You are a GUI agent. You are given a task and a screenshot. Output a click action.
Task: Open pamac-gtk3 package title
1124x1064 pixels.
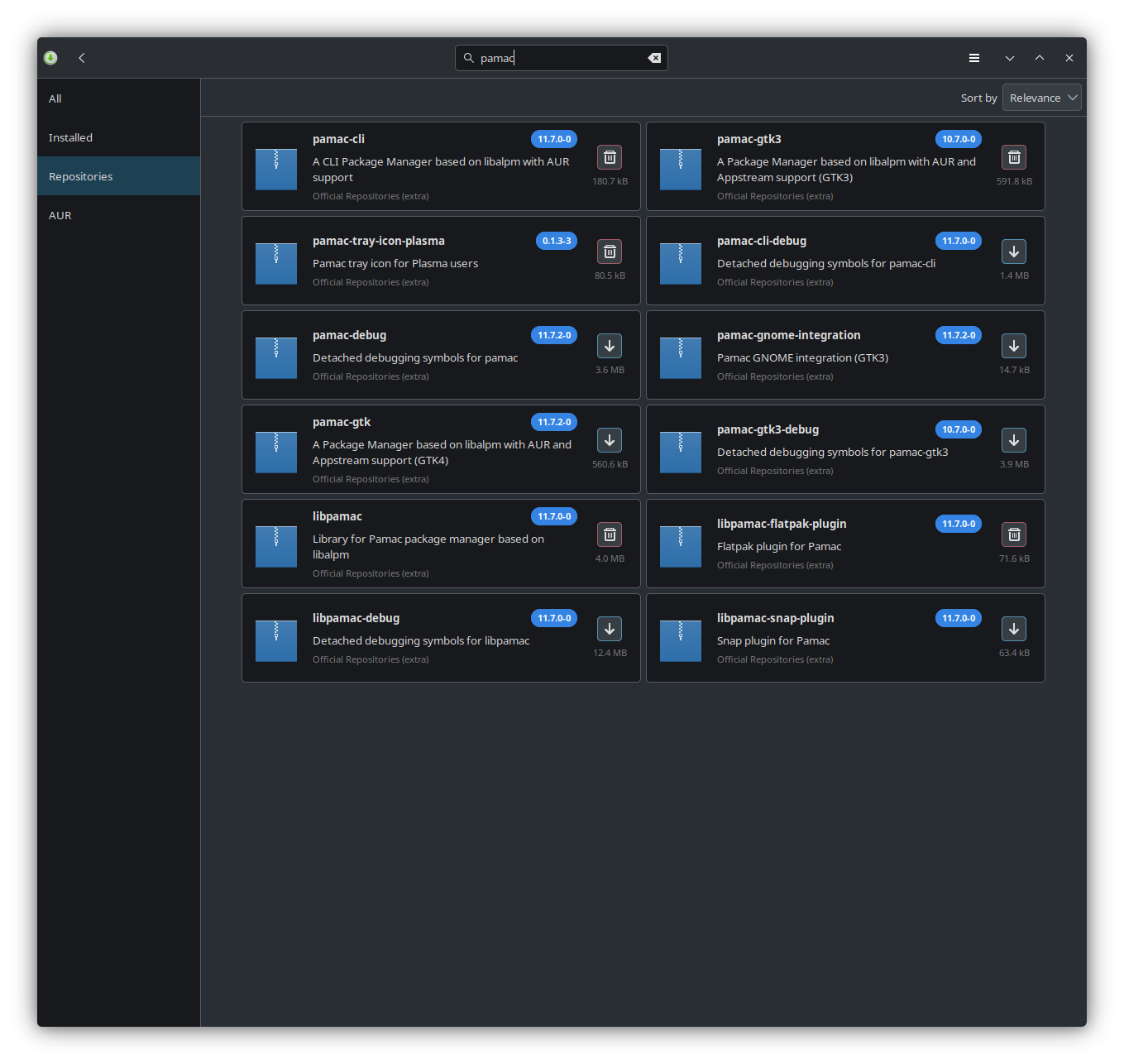pos(749,139)
